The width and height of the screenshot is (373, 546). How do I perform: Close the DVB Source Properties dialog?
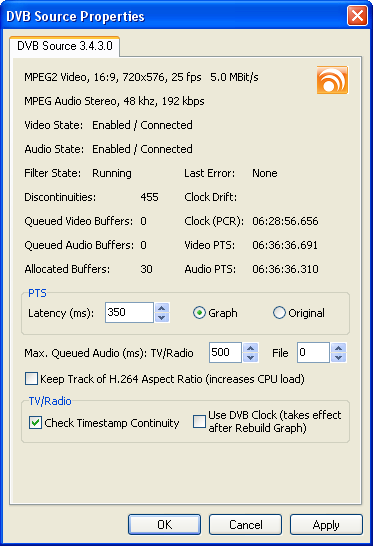tap(357, 16)
